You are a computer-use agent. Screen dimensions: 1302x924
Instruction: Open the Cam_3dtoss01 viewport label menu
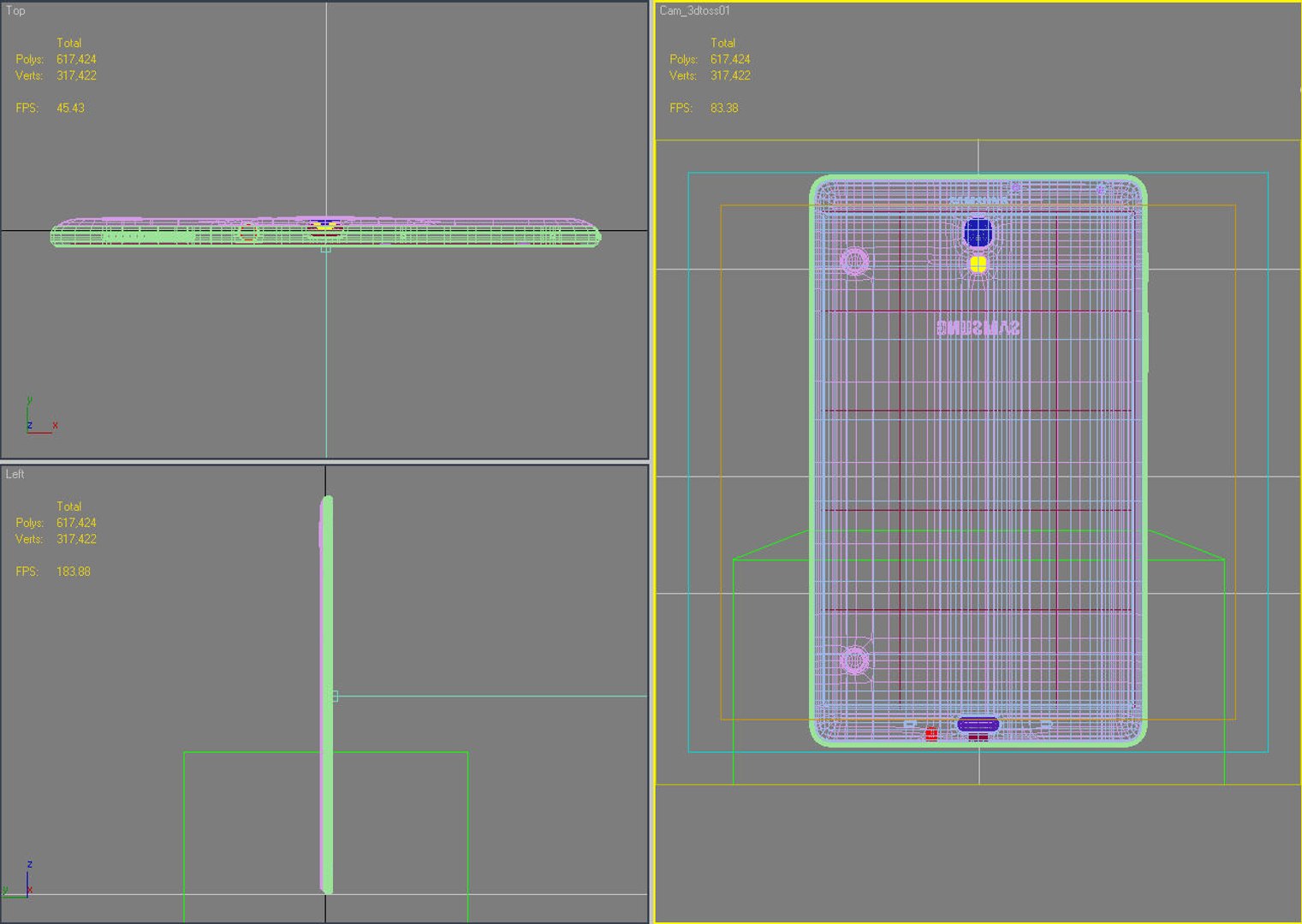coord(694,10)
